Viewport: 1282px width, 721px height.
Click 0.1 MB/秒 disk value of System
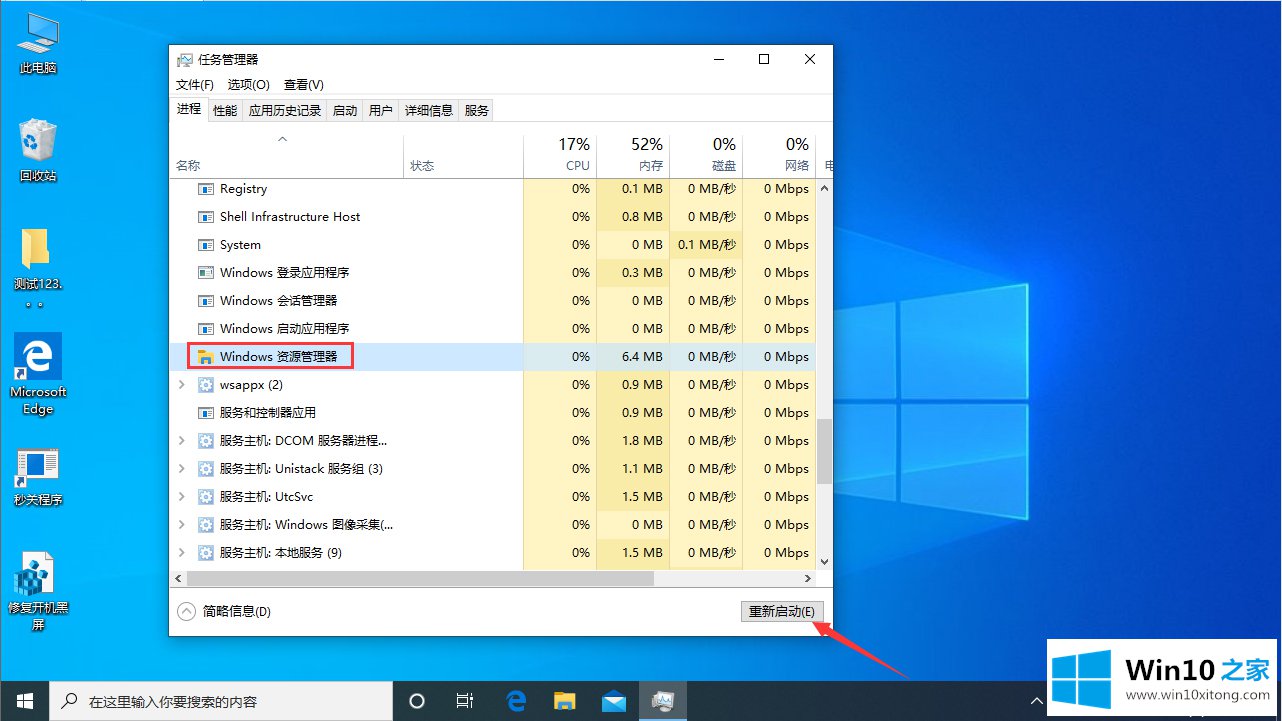pos(706,245)
